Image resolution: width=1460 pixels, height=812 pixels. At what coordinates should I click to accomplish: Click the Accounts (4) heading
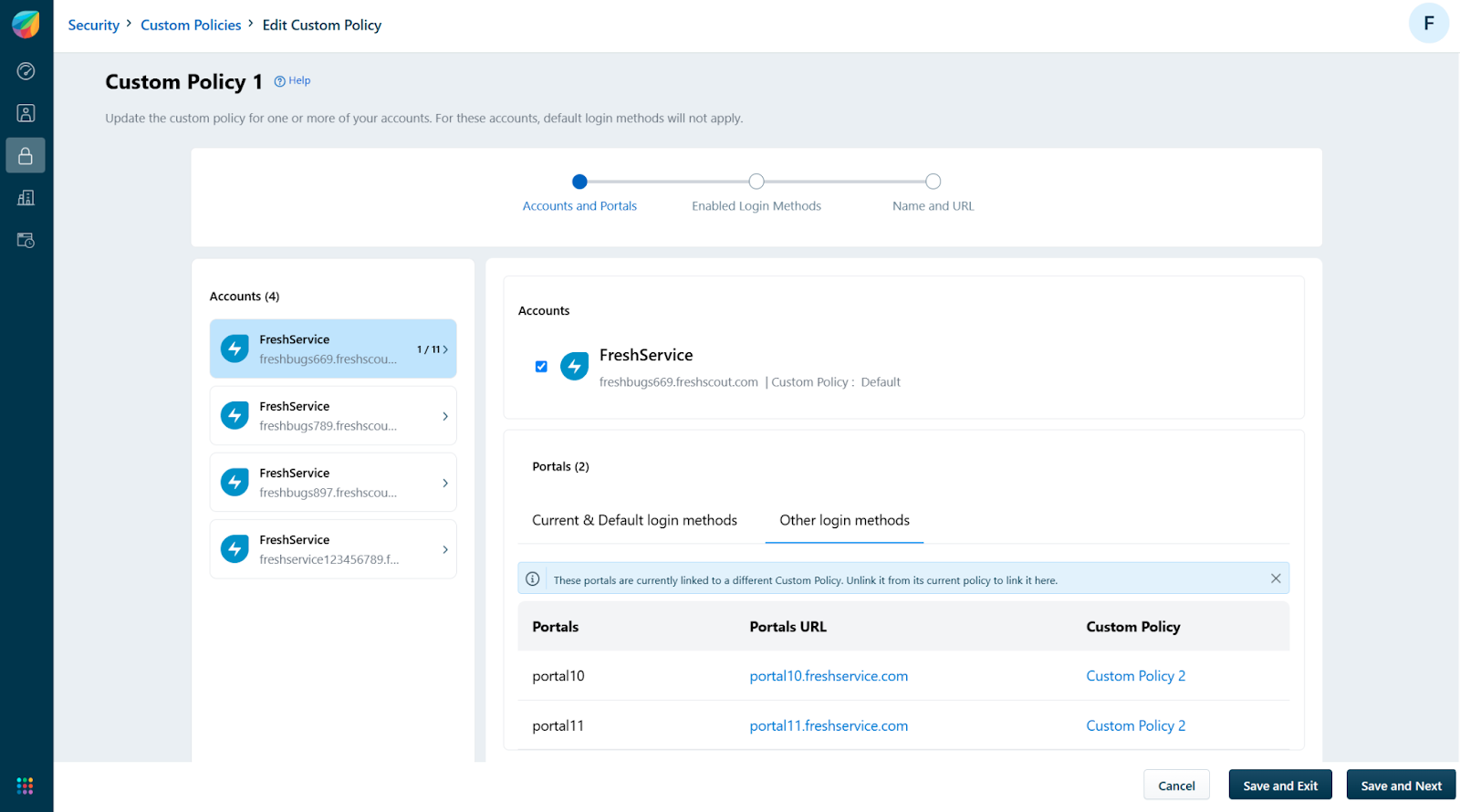coord(245,297)
